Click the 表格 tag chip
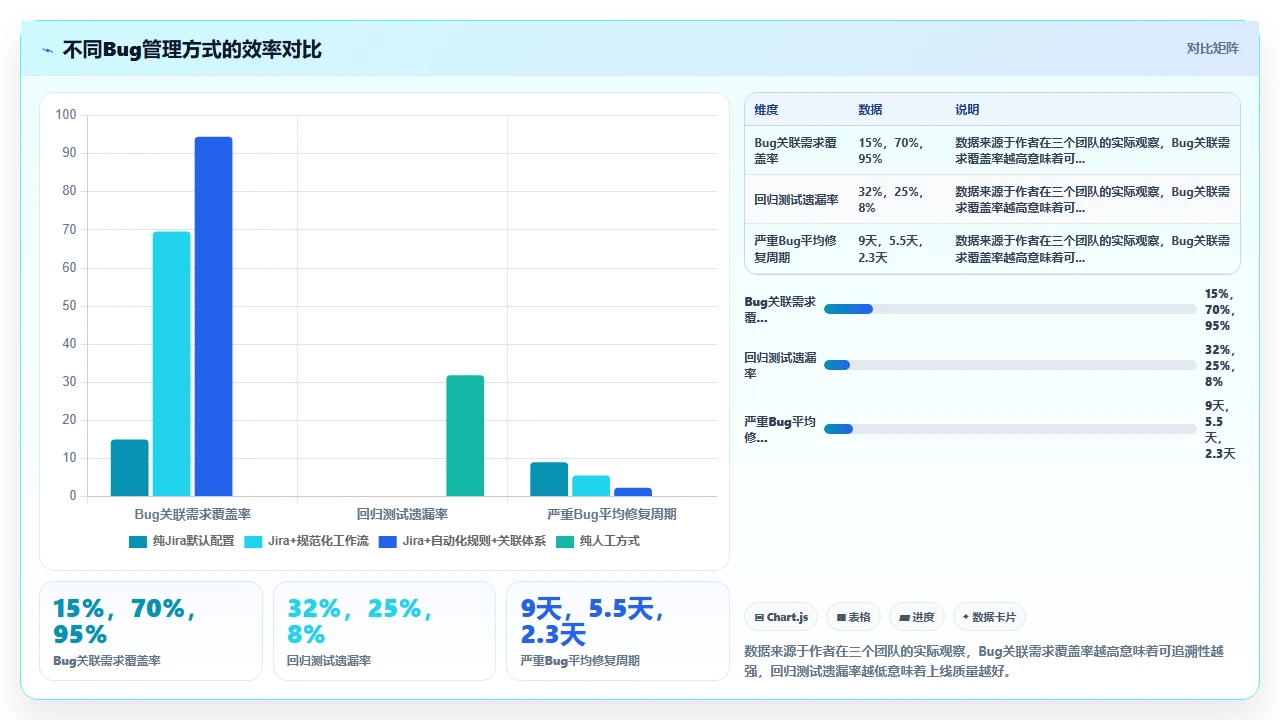The width and height of the screenshot is (1280, 720). 854,617
